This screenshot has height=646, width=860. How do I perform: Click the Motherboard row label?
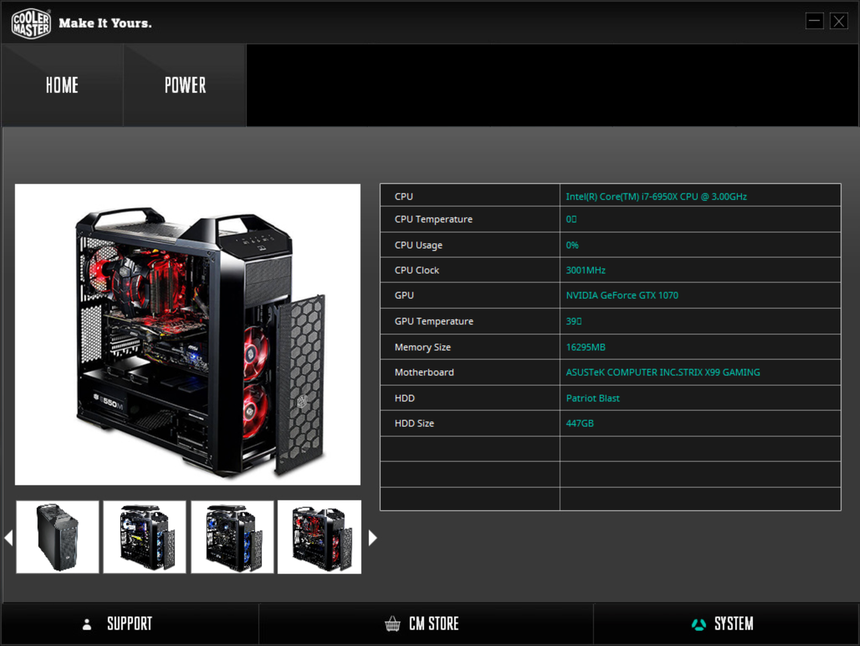(424, 372)
